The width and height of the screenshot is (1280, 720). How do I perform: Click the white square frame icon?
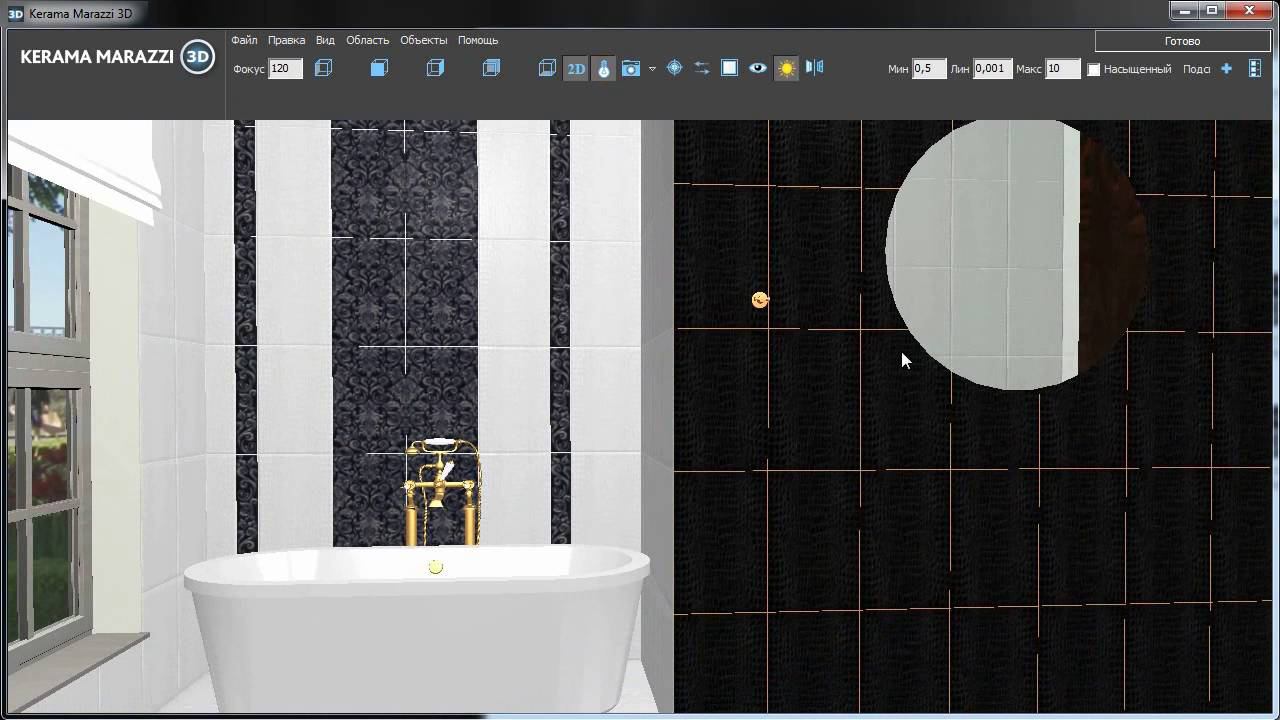point(730,68)
